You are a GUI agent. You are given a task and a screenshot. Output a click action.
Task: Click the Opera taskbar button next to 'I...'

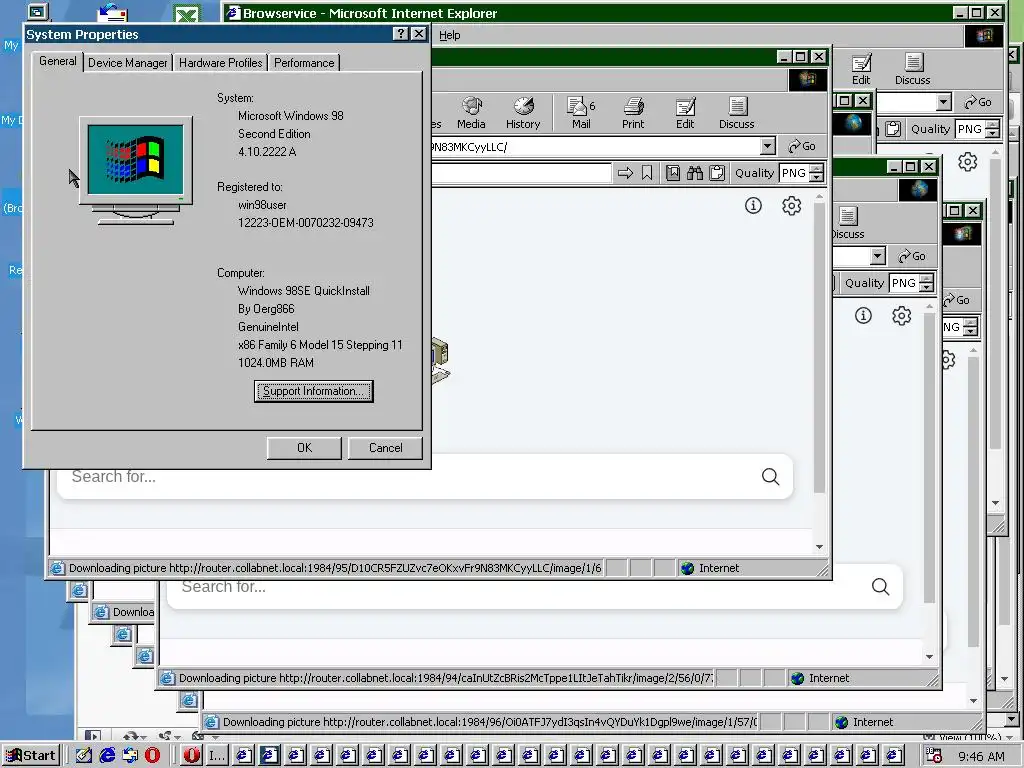pyautogui.click(x=191, y=756)
